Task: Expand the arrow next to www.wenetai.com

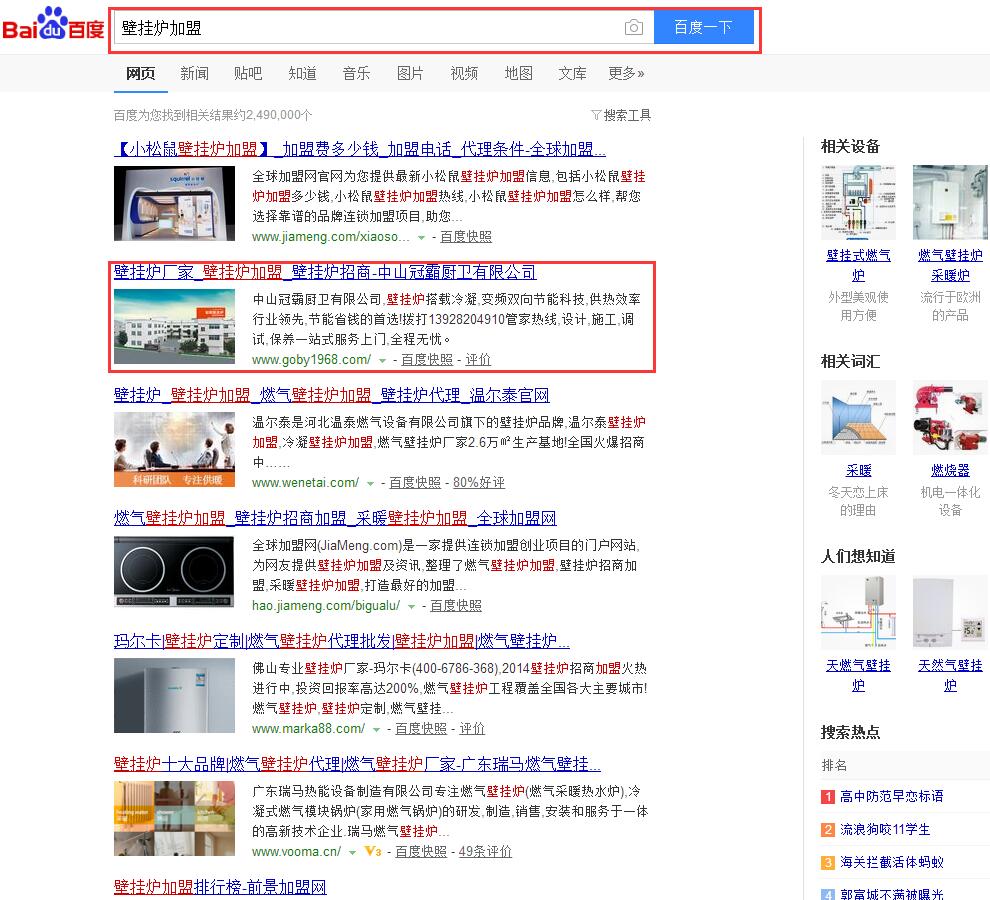Action: [x=370, y=484]
